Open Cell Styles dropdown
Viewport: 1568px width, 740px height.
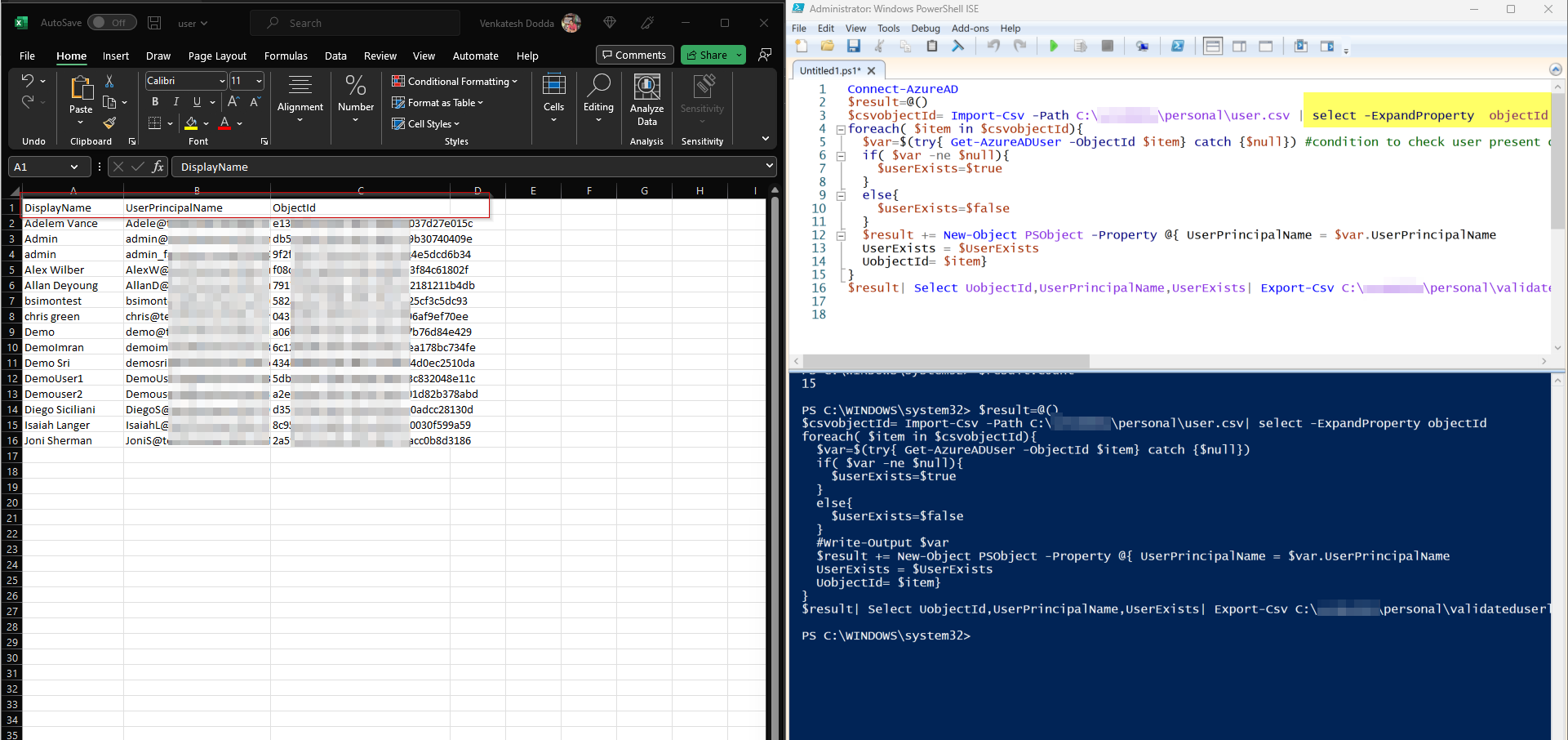click(425, 124)
